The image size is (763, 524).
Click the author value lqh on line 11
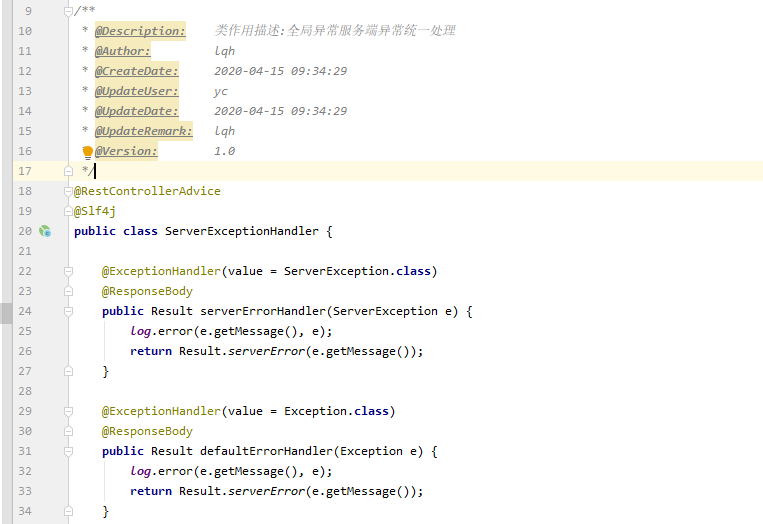click(x=224, y=51)
